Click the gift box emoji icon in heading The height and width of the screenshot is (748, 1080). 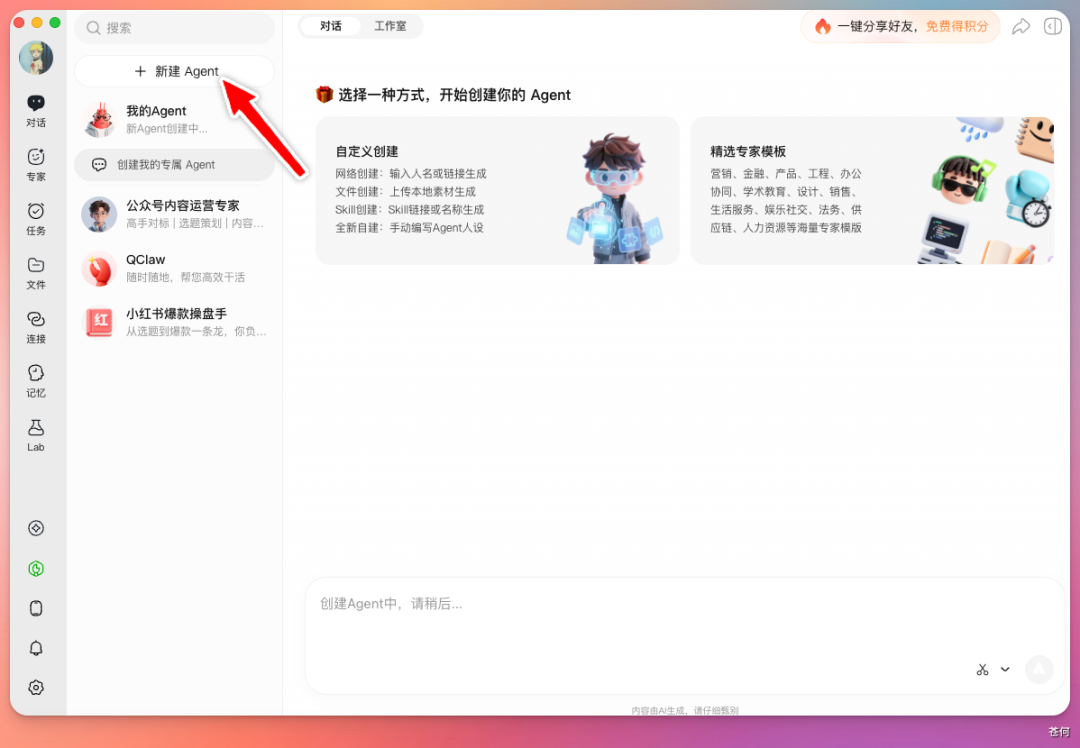pos(324,94)
